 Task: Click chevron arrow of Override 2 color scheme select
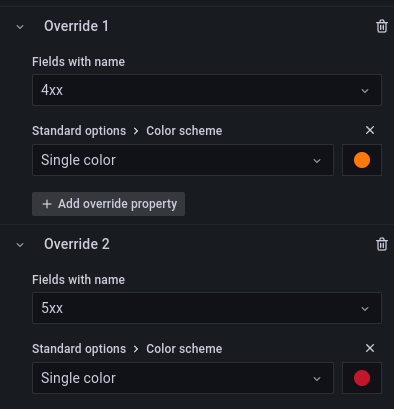(317, 379)
